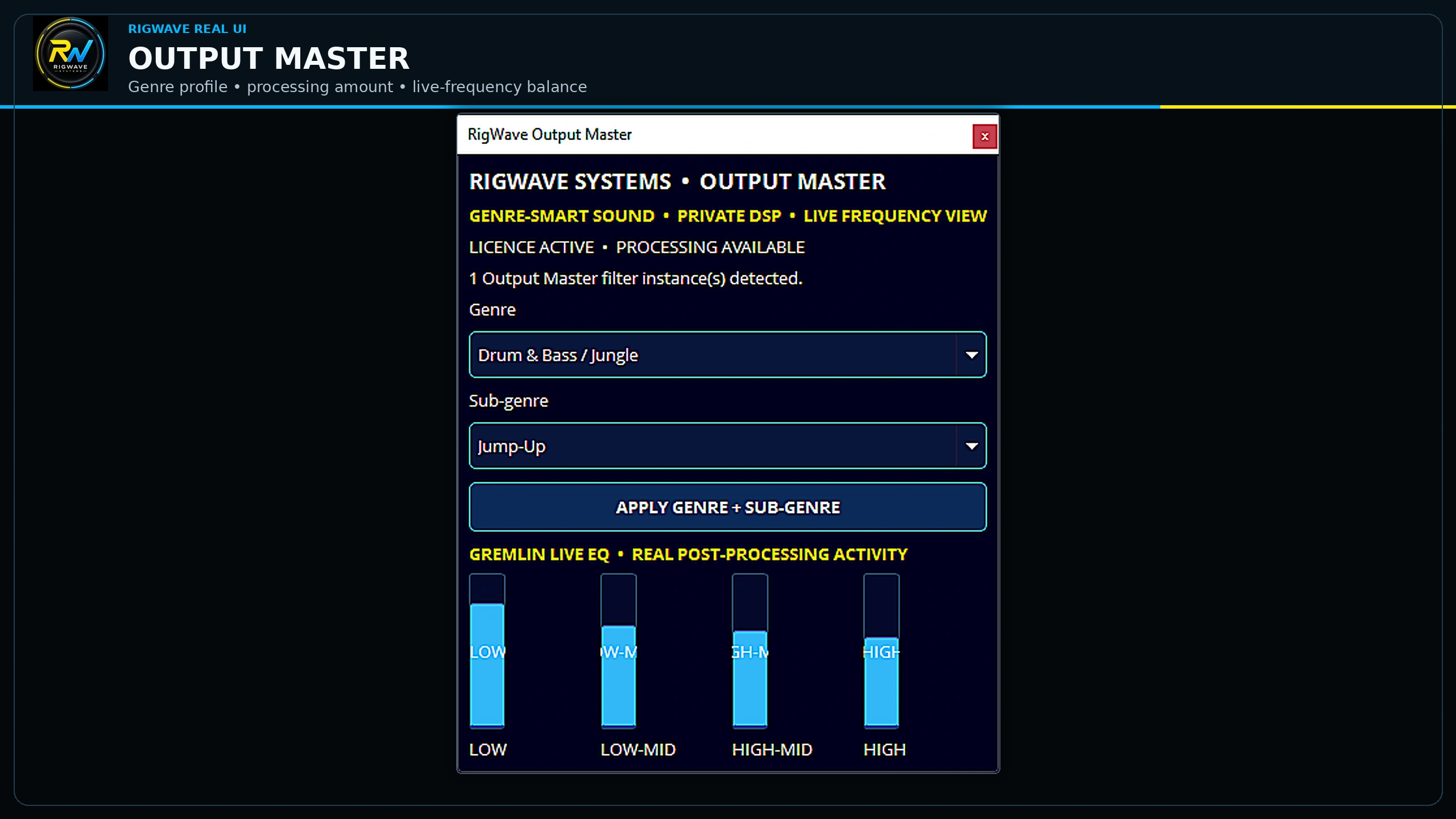
Task: Click 'Genre profile • processing amount' subtitle text
Action: [x=260, y=87]
